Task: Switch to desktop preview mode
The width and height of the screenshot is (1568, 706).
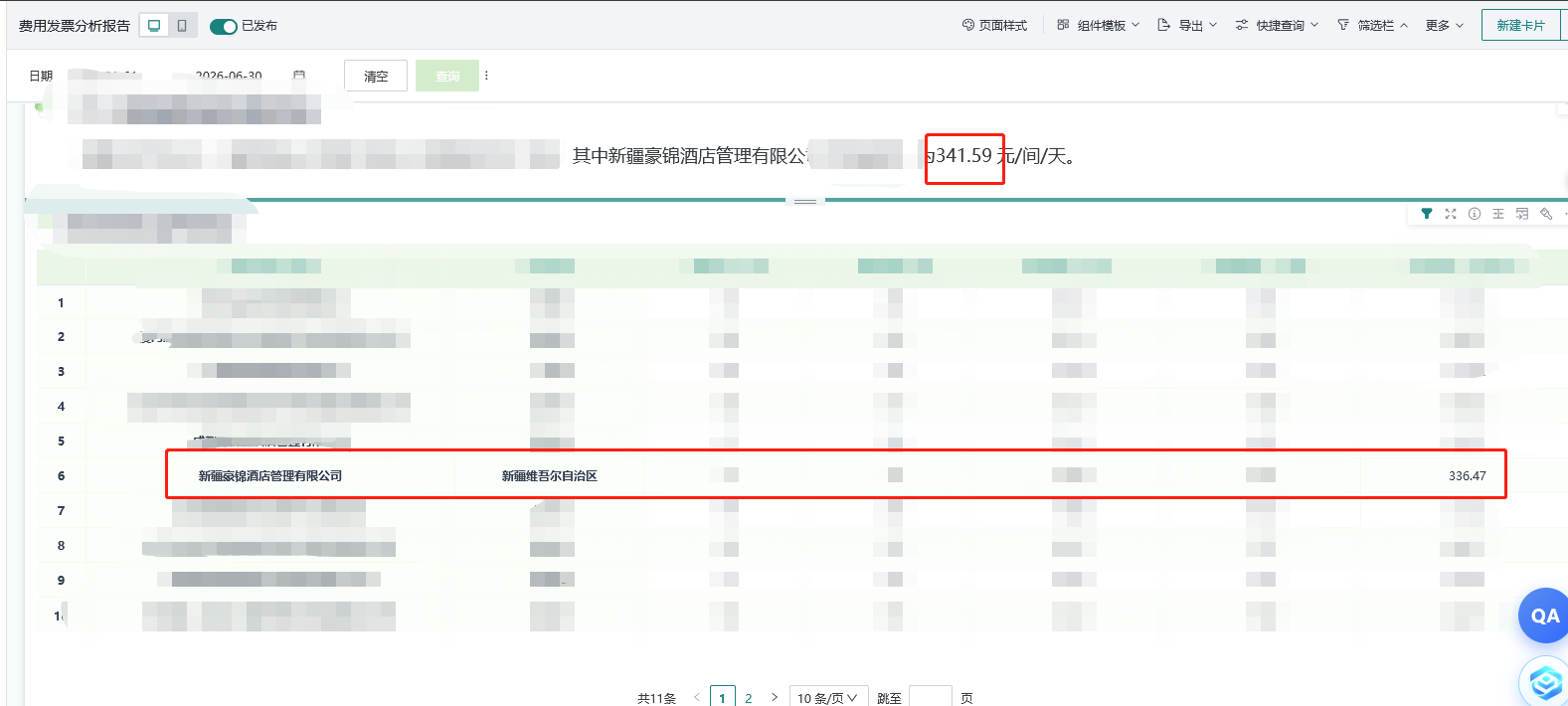Action: [154, 26]
